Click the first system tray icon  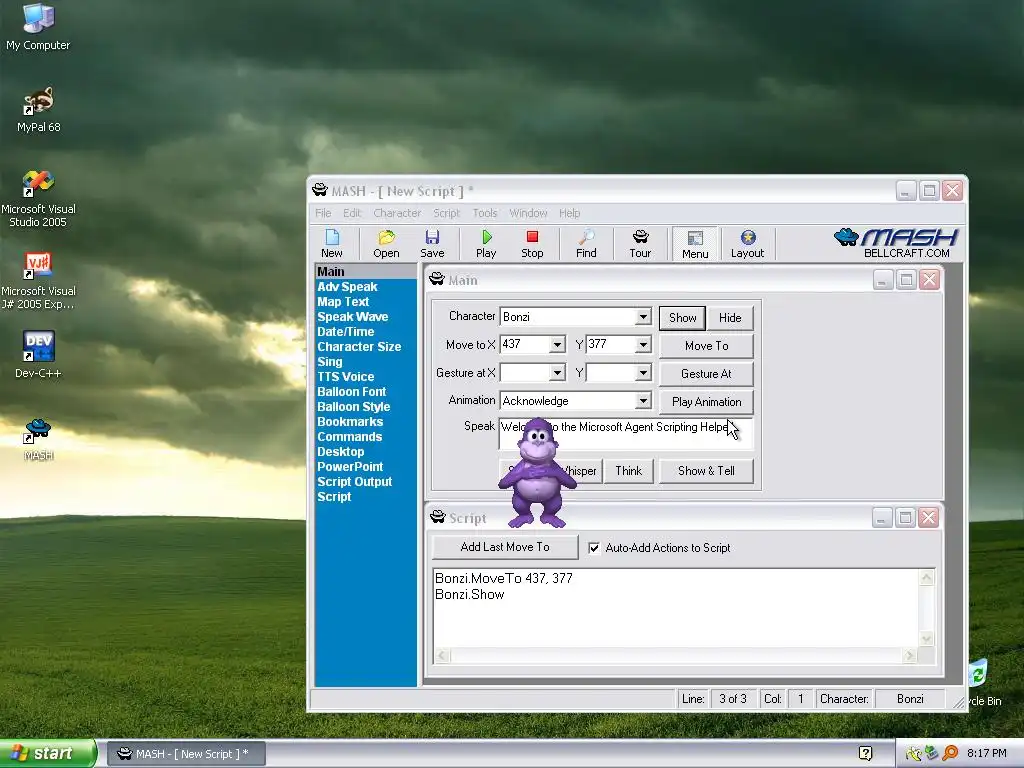914,753
